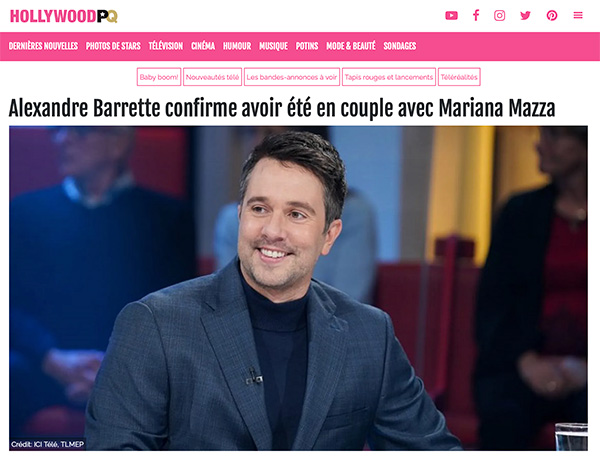Image resolution: width=600 pixels, height=459 pixels.
Task: Click the Alexandre Barrette article photo
Action: click(298, 288)
